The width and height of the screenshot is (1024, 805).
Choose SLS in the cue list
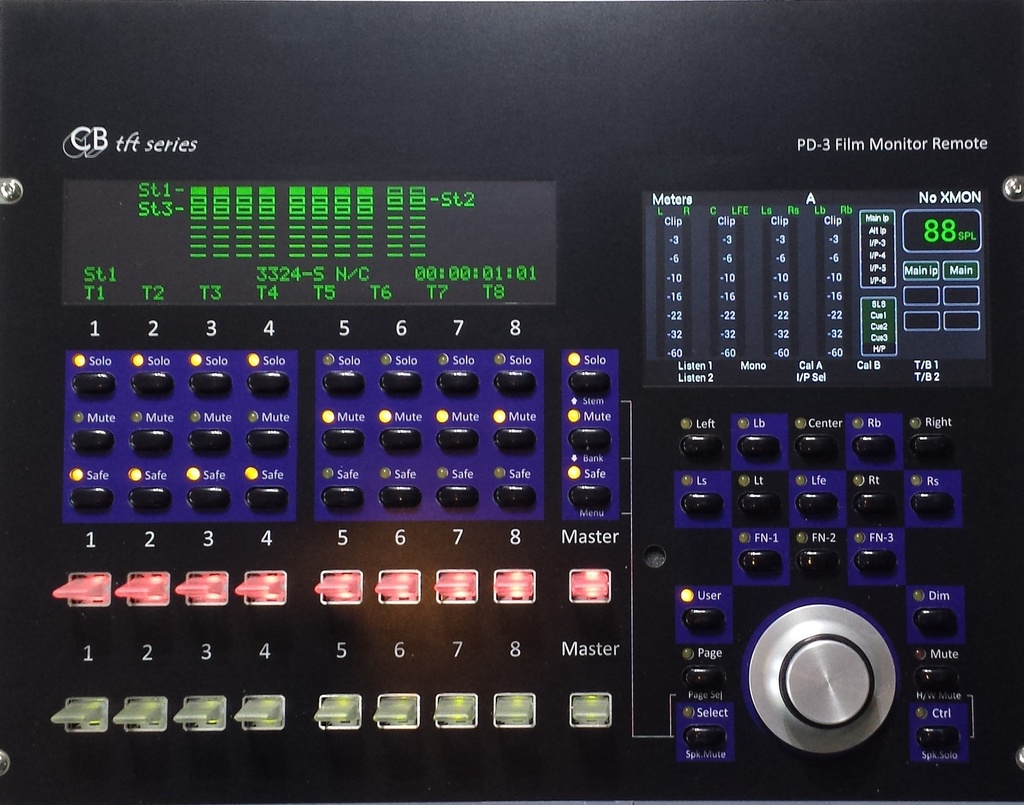point(878,304)
